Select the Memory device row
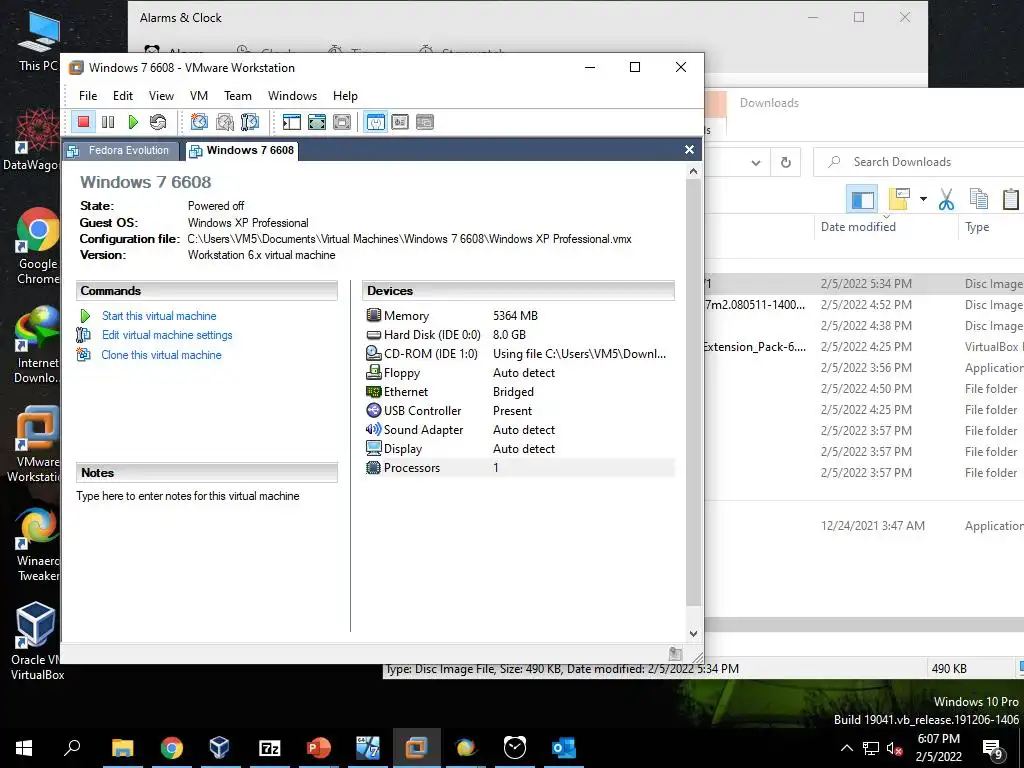1024x768 pixels. 519,316
